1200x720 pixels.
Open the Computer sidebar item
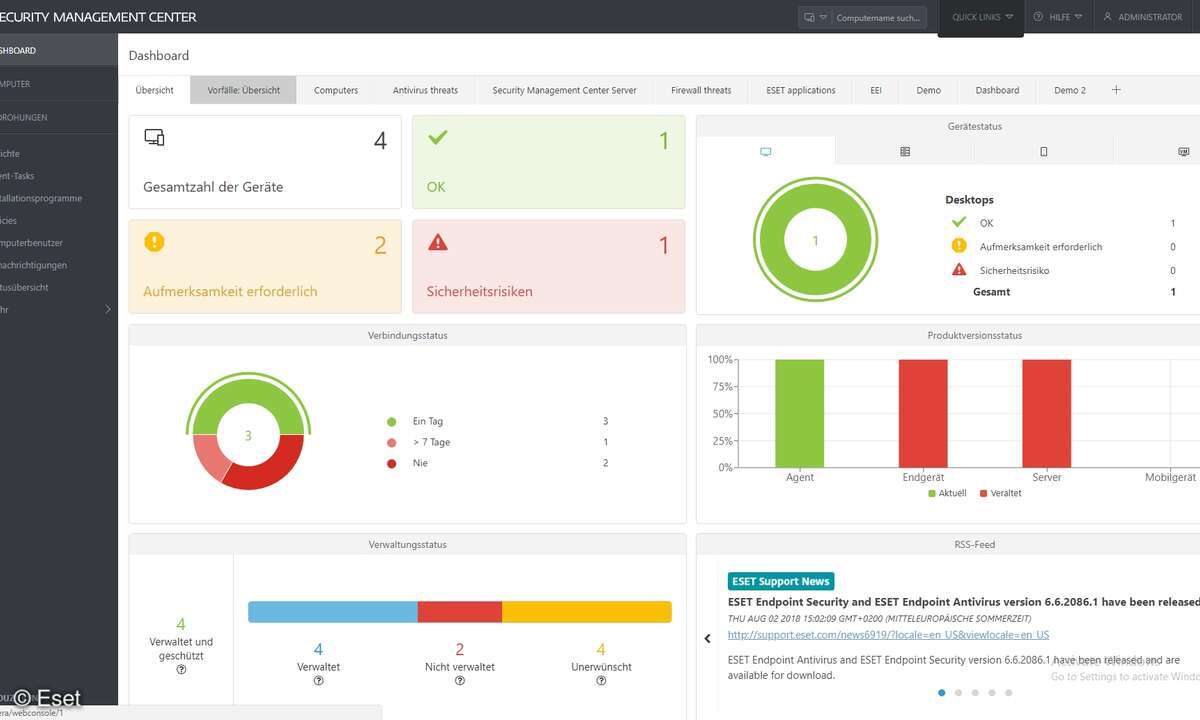(59, 84)
